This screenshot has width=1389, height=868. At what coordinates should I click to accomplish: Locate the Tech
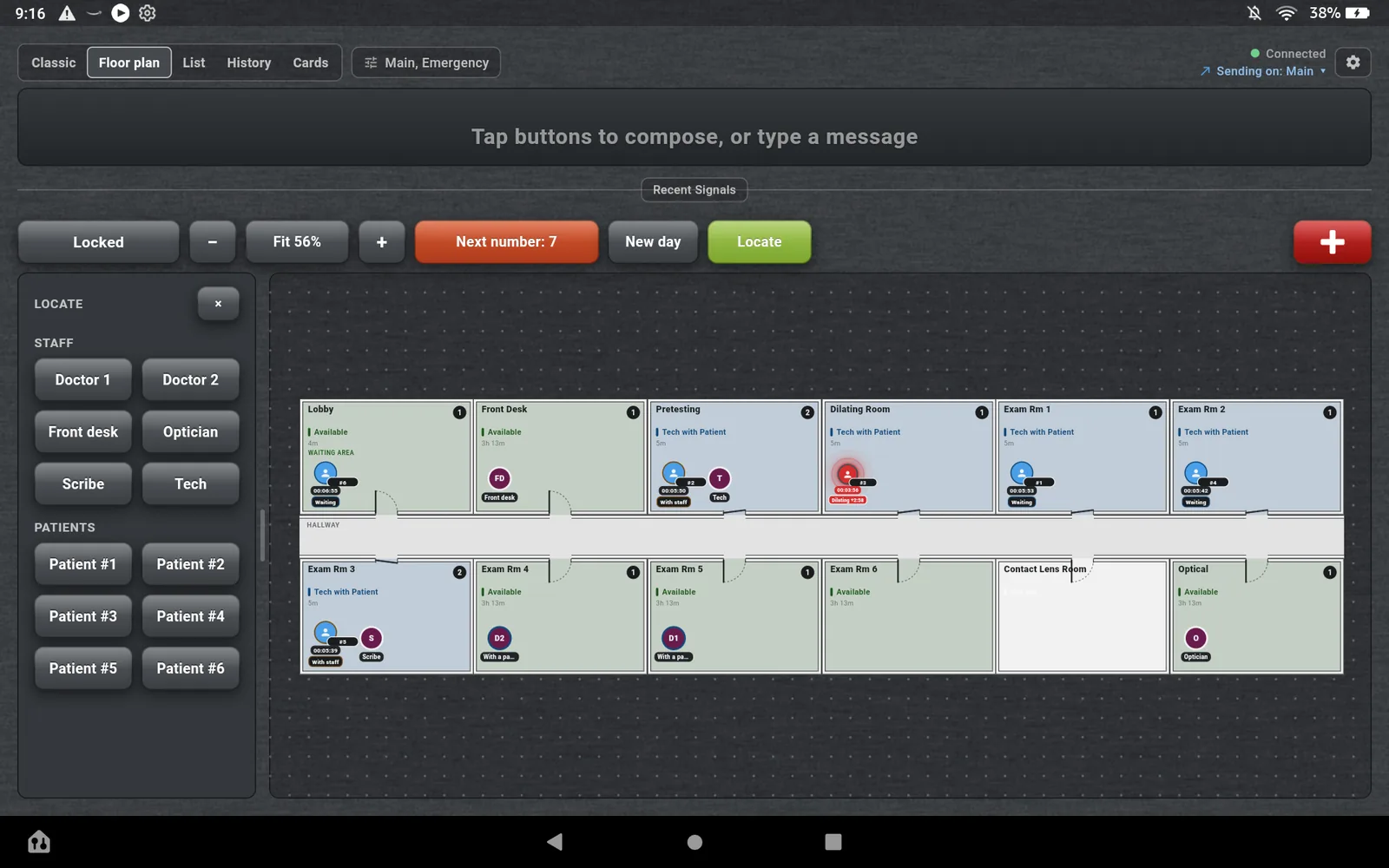pyautogui.click(x=191, y=484)
